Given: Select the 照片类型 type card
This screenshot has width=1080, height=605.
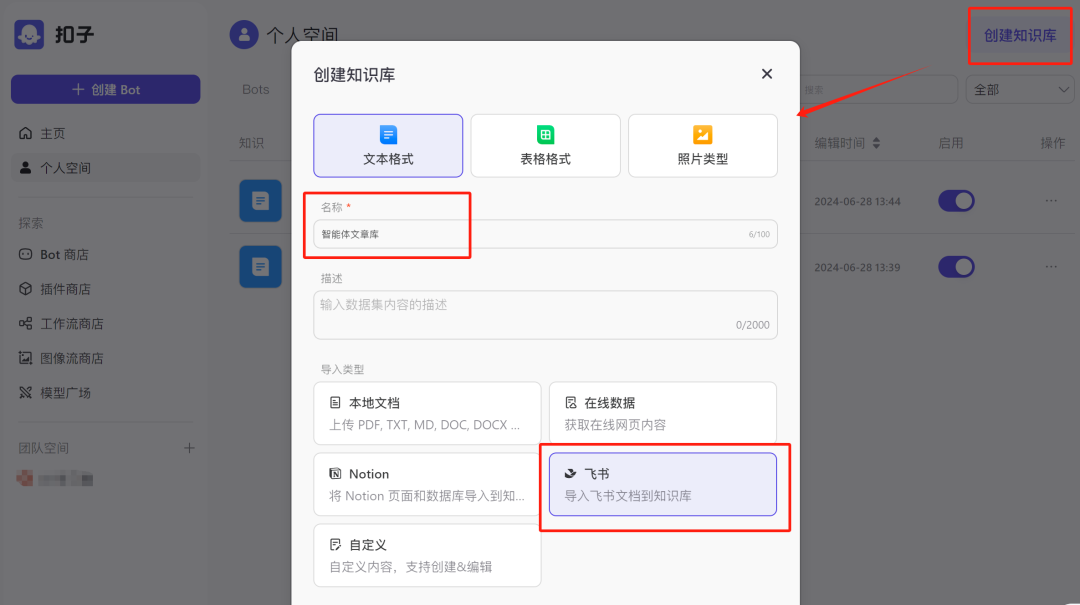Looking at the screenshot, I should coord(703,145).
